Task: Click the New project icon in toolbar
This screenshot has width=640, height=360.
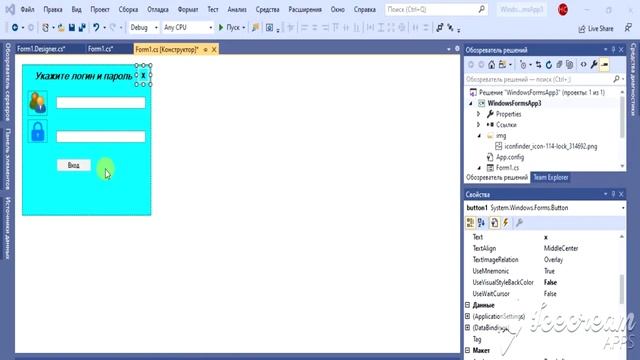Action: (x=45, y=27)
